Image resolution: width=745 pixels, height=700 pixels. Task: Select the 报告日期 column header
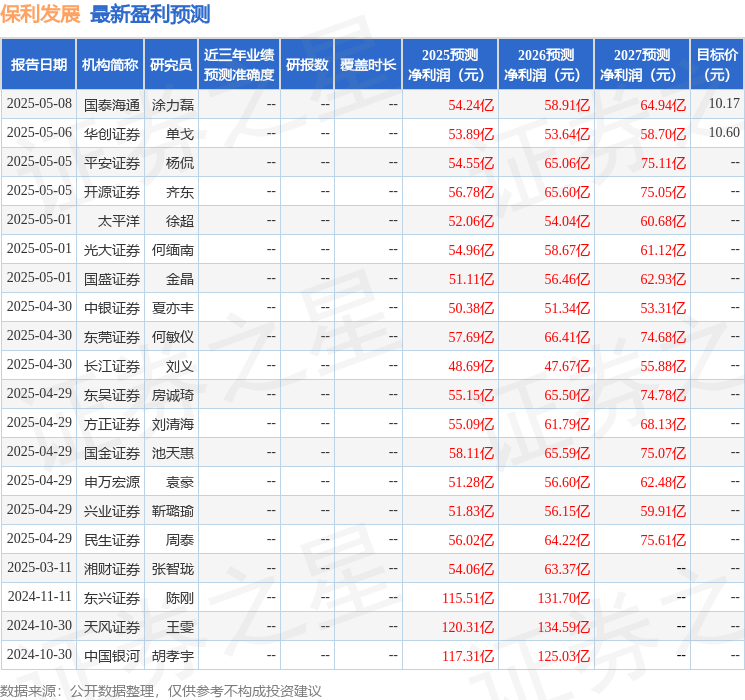(x=39, y=64)
